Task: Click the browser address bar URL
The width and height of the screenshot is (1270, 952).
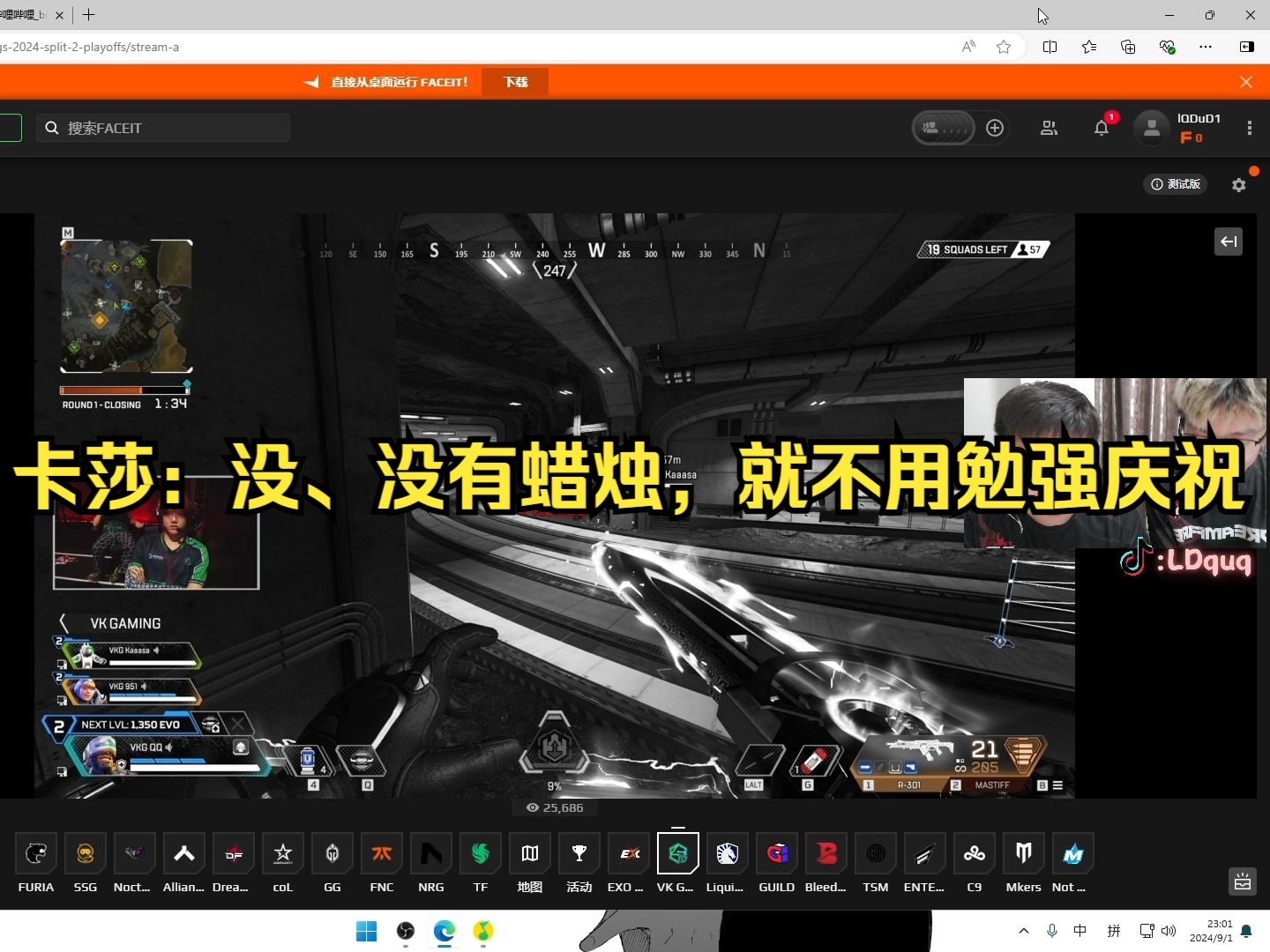Action: [x=89, y=47]
